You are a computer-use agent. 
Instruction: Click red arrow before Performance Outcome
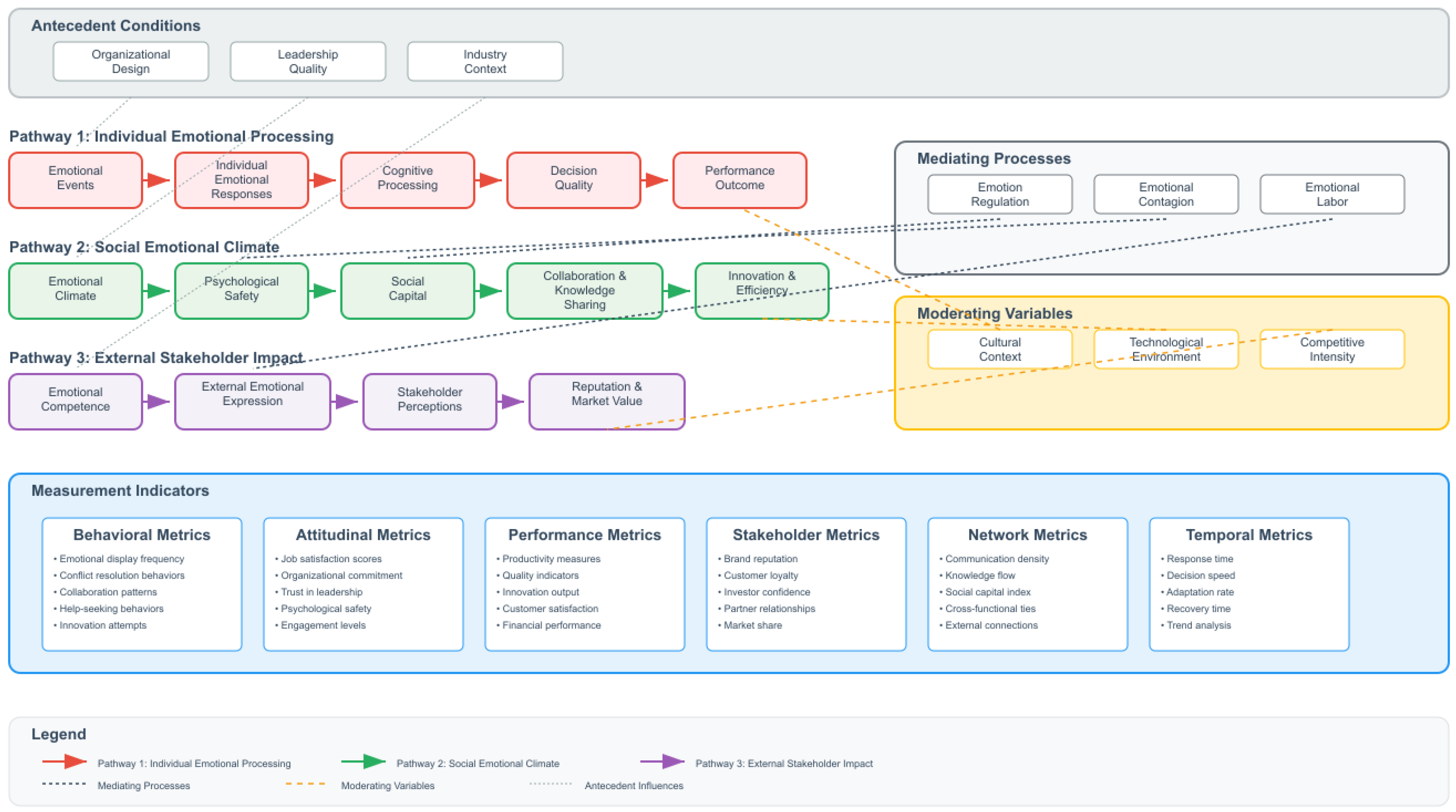click(x=656, y=180)
